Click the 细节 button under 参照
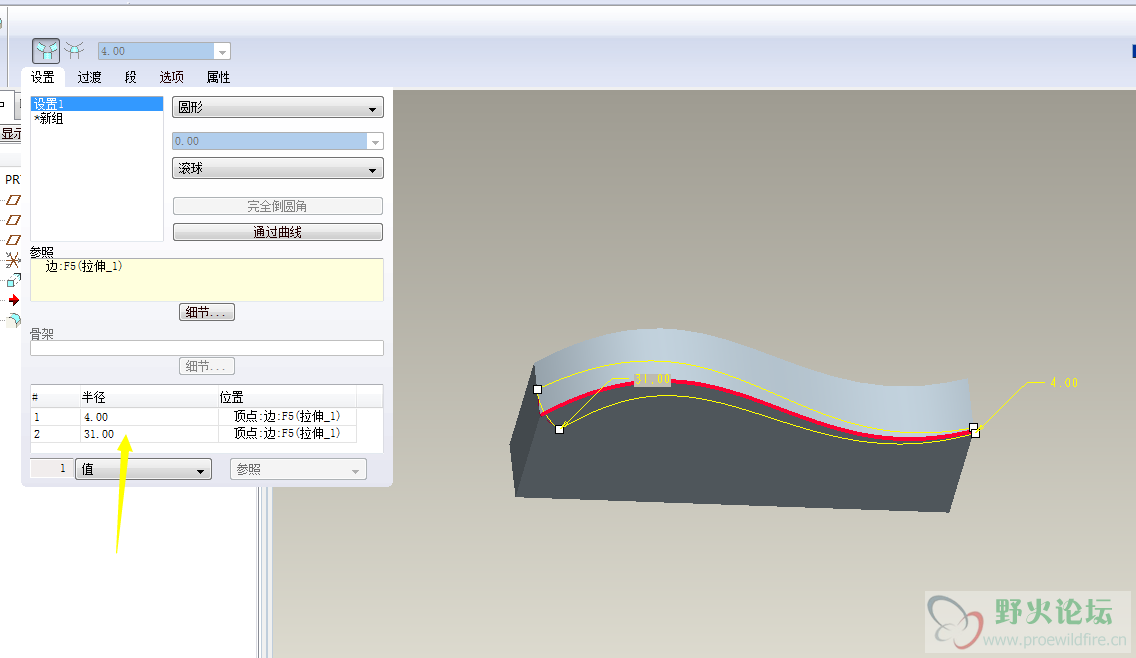This screenshot has width=1136, height=658. (x=206, y=312)
